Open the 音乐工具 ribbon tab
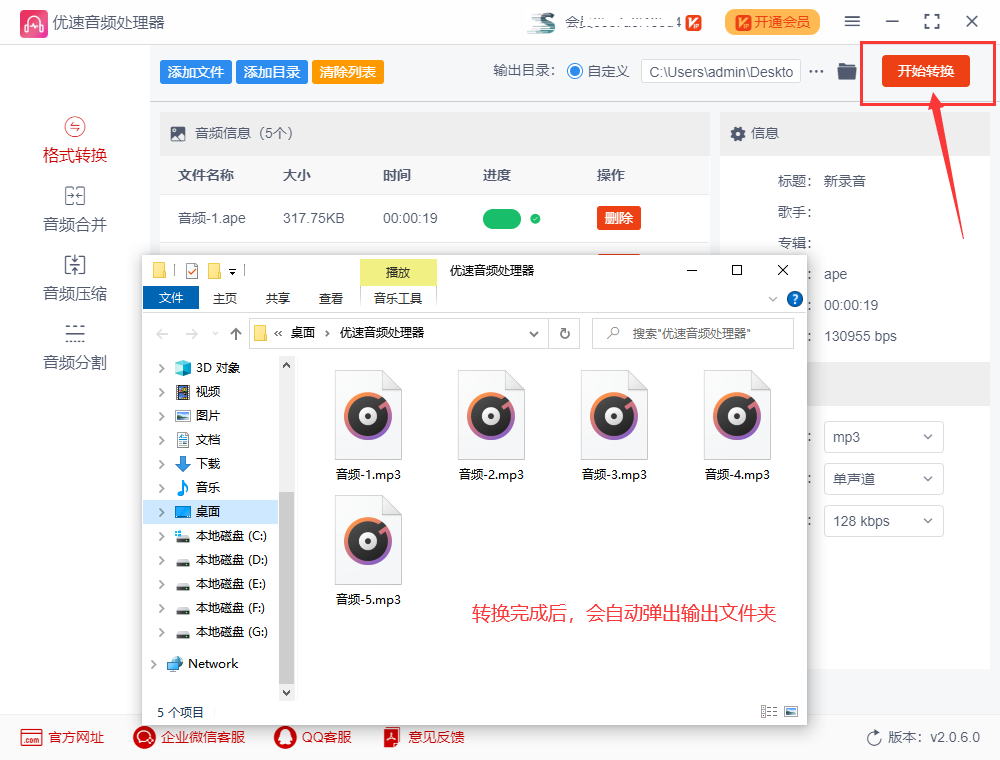The image size is (1000, 760). tap(397, 297)
